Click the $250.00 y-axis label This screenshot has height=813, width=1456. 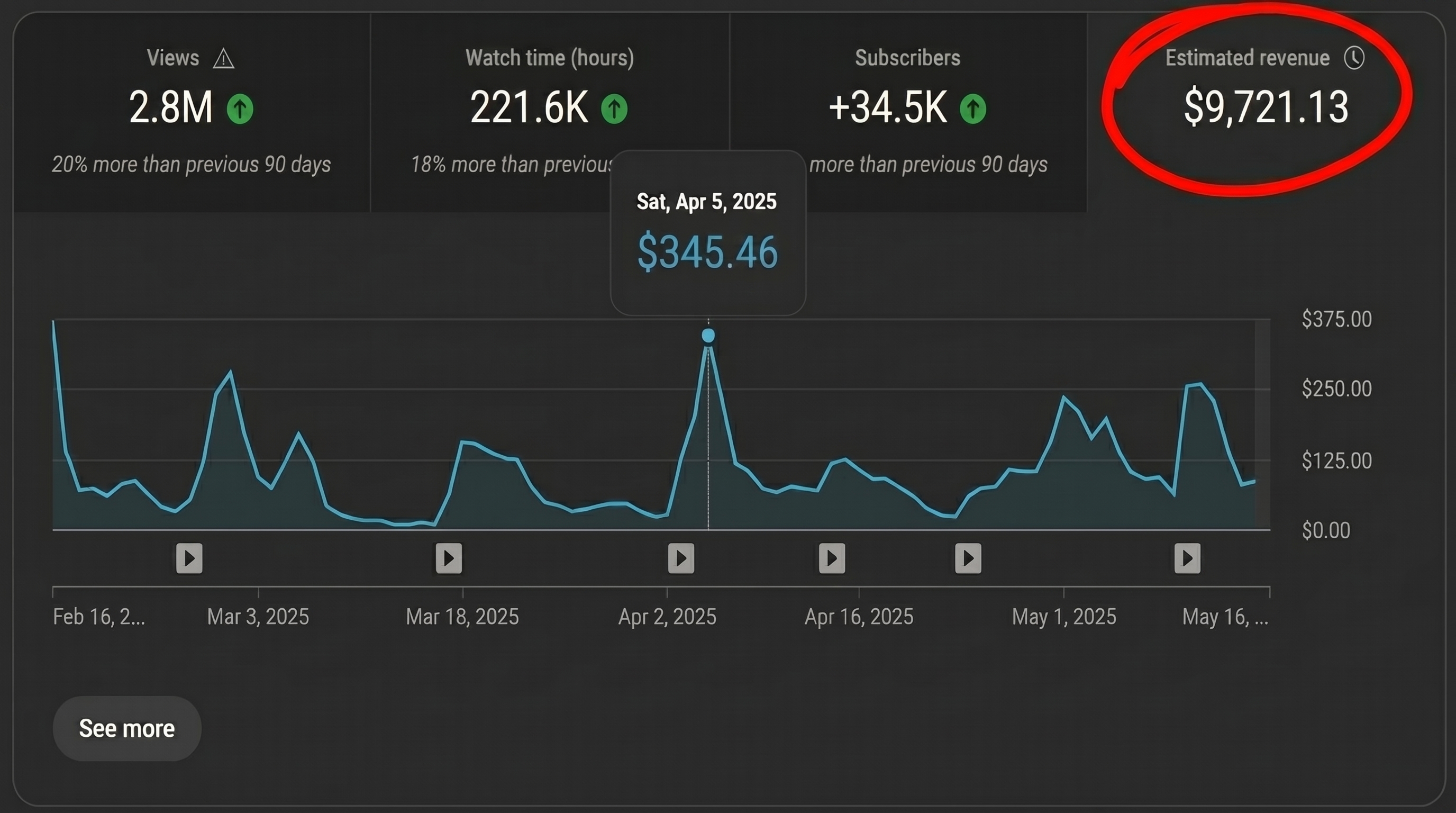pos(1337,389)
